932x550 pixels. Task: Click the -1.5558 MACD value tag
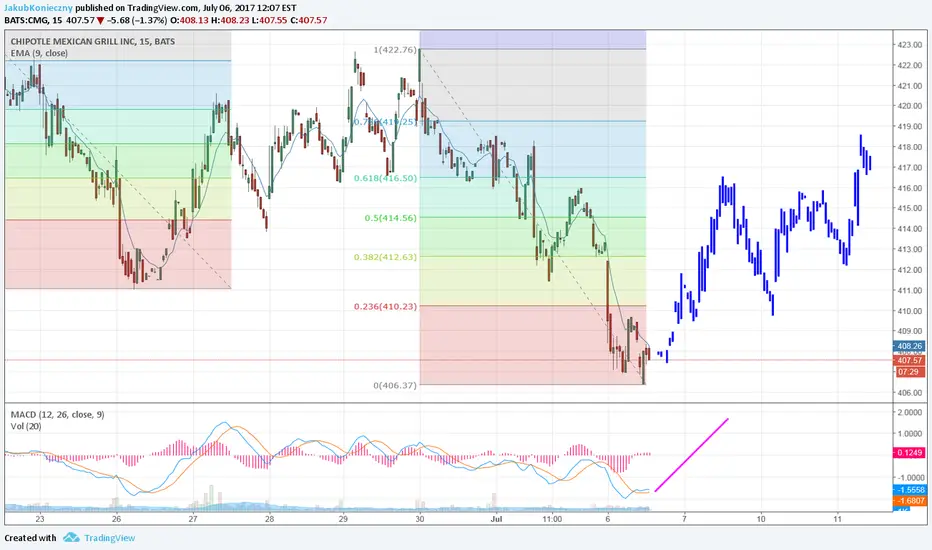[909, 490]
